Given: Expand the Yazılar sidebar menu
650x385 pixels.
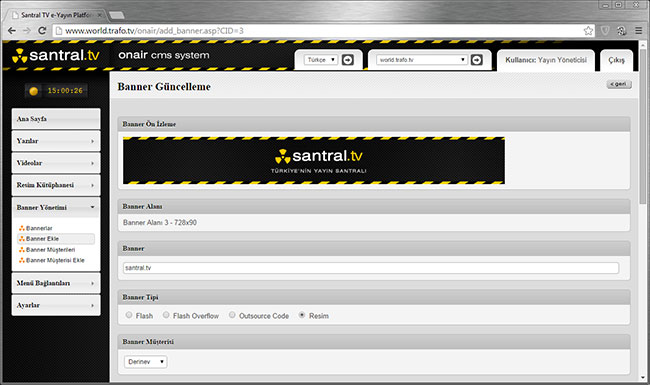Looking at the screenshot, I should tap(56, 141).
